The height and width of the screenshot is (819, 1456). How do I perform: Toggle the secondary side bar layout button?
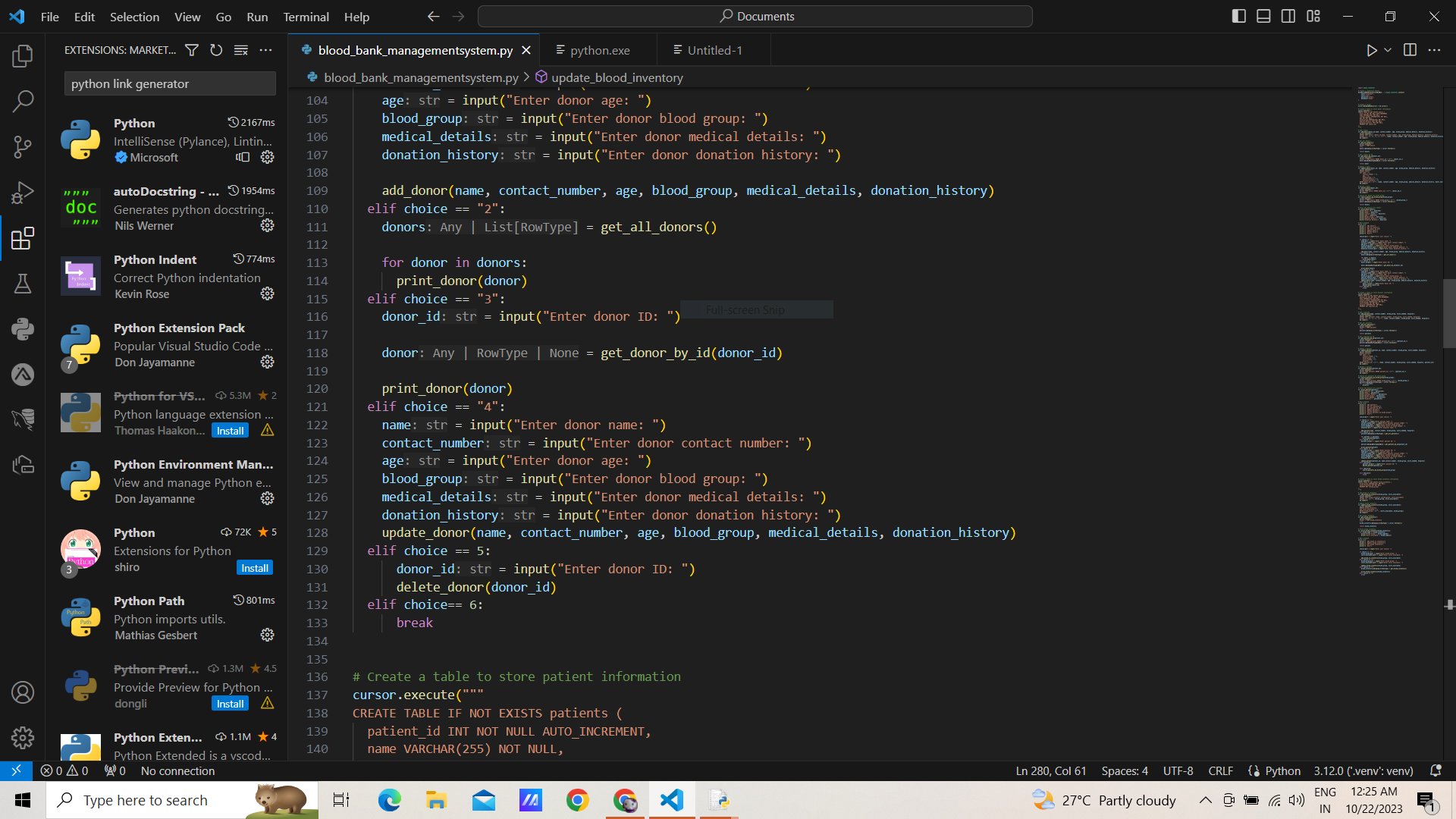tap(1288, 16)
